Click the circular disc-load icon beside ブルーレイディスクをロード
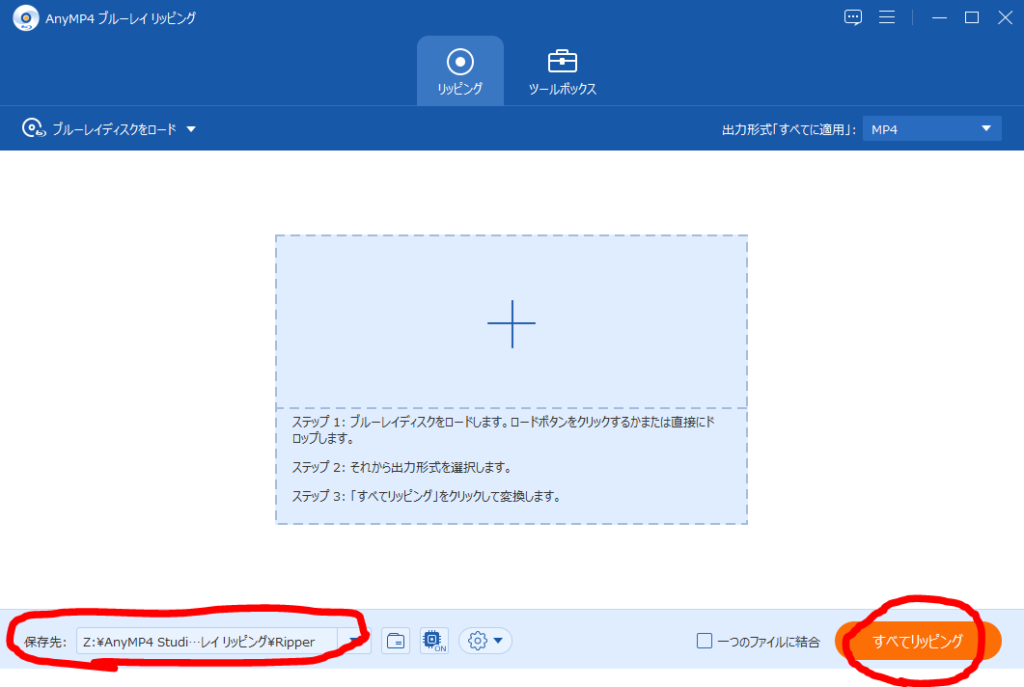This screenshot has width=1024, height=687. click(30, 128)
